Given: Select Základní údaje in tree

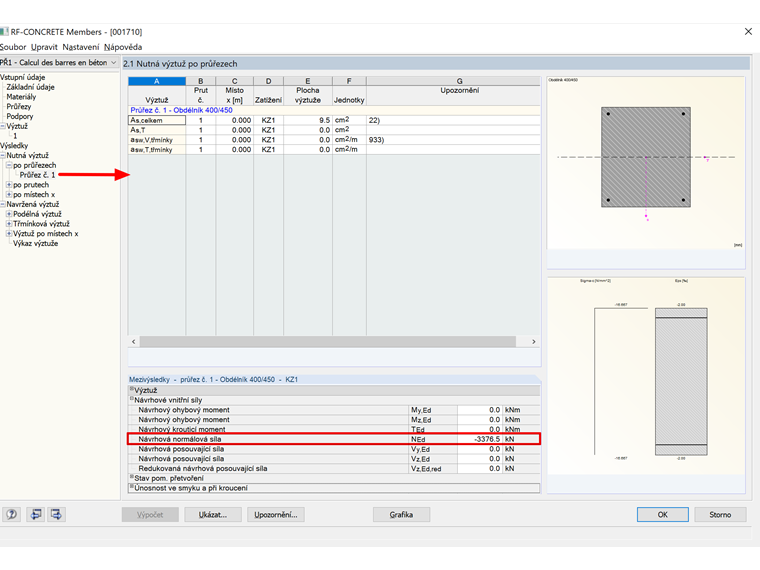Looking at the screenshot, I should (31, 87).
